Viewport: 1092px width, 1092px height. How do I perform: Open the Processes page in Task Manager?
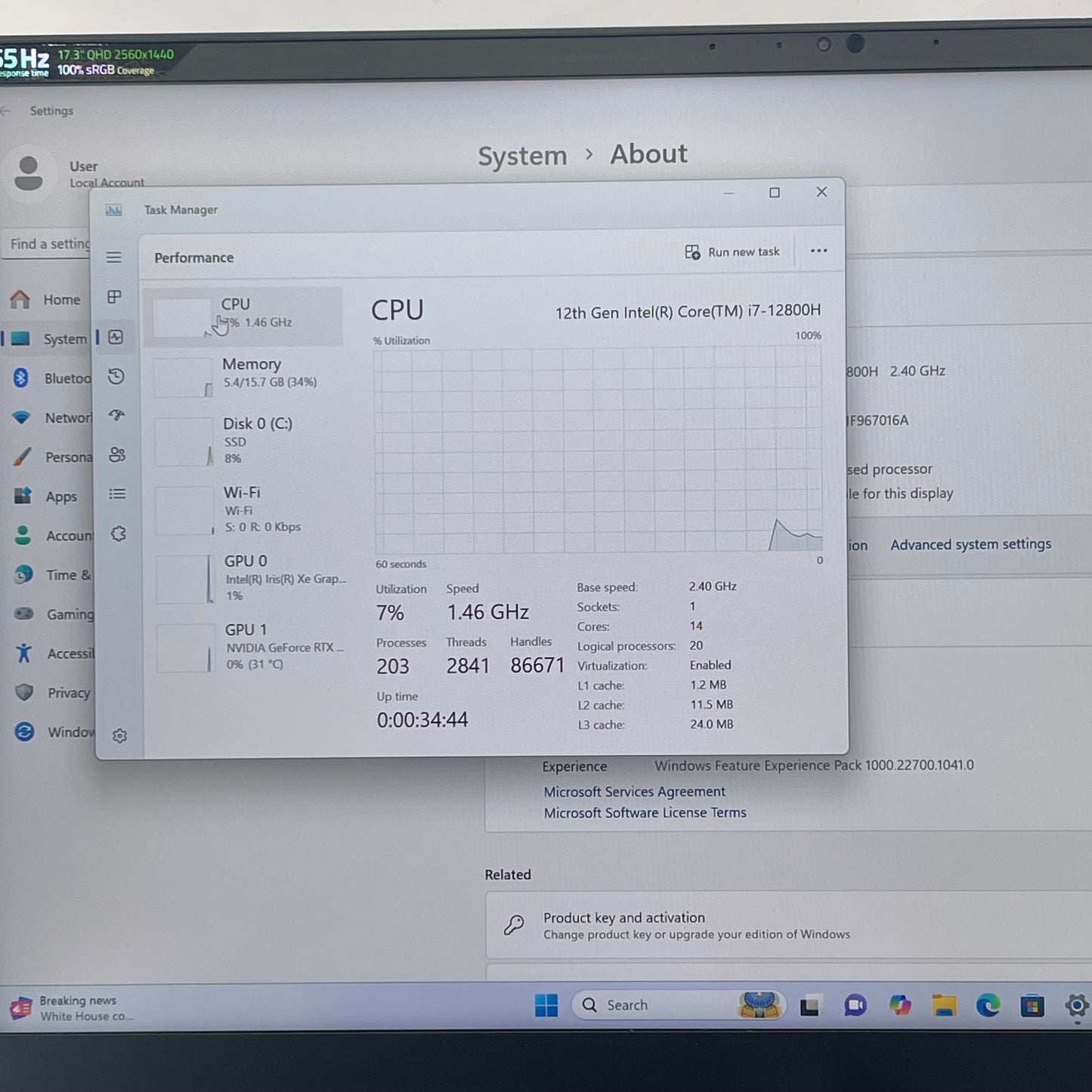[x=115, y=297]
